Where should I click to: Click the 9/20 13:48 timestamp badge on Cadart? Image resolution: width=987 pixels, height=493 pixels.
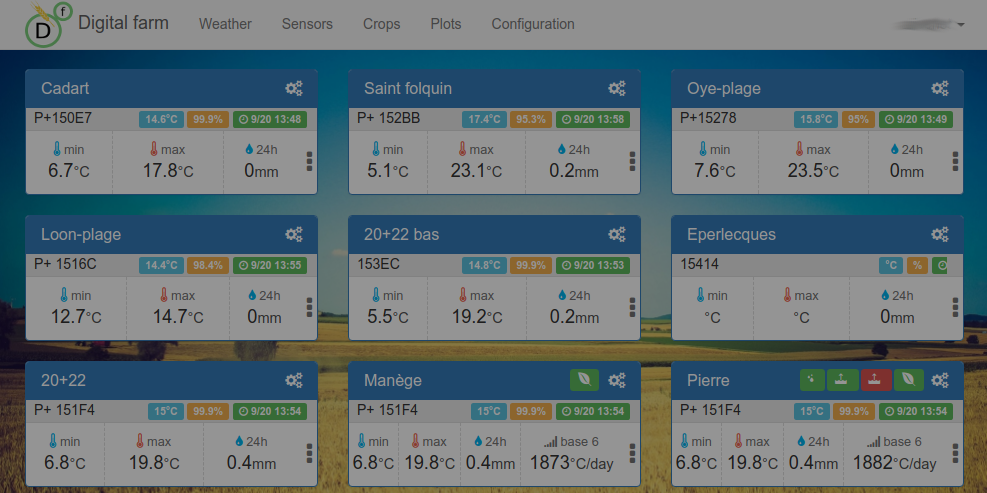pyautogui.click(x=269, y=120)
